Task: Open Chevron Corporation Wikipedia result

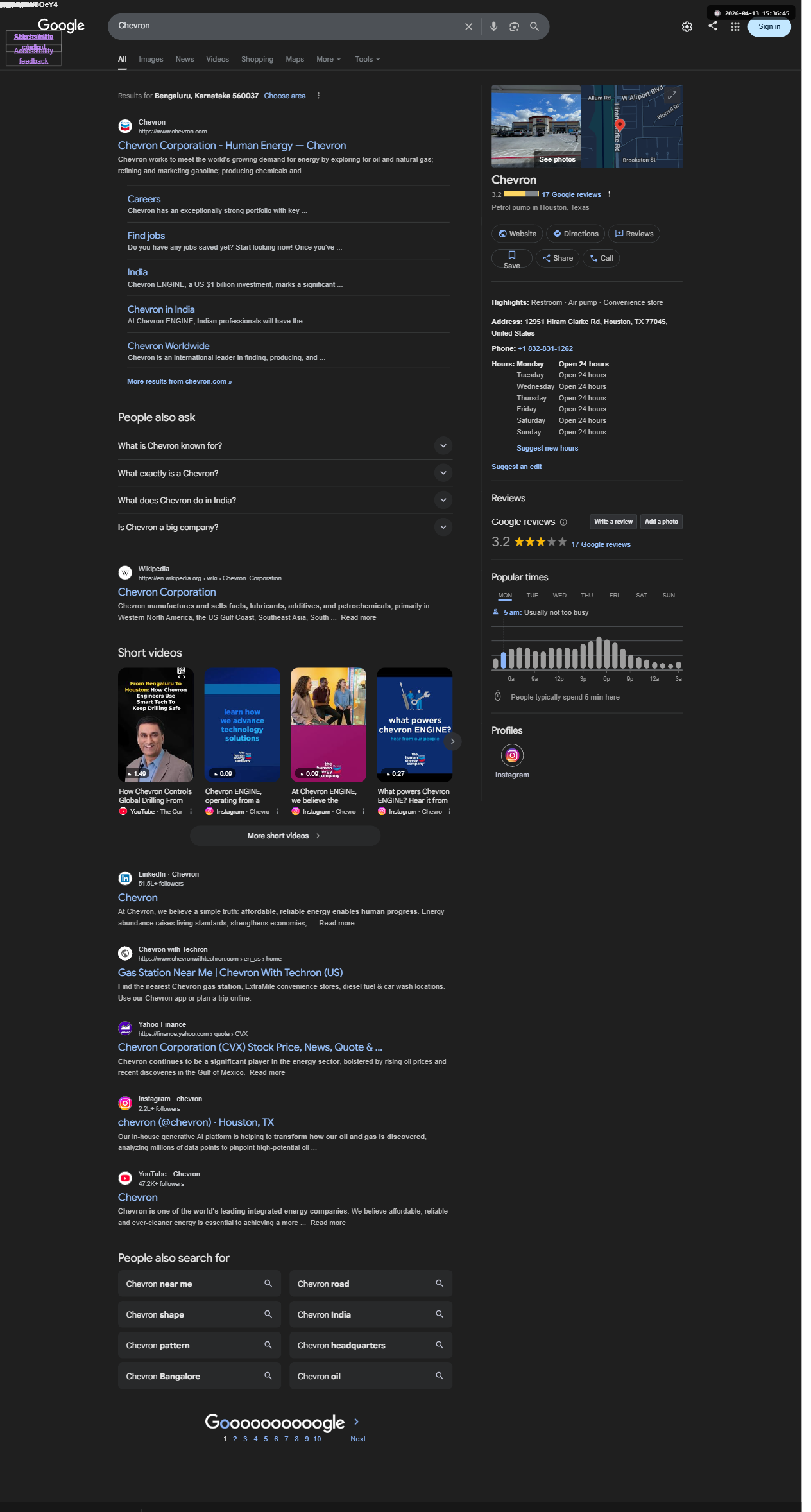Action: click(167, 592)
